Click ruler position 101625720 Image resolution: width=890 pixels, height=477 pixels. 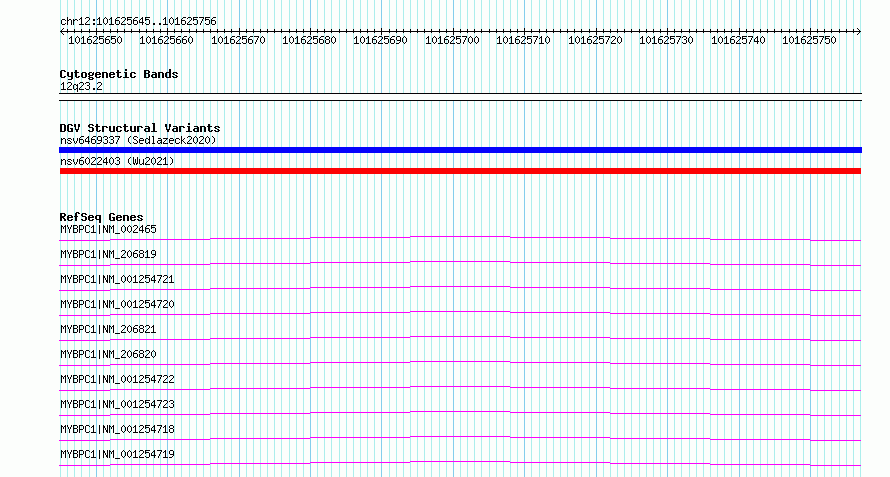click(595, 40)
